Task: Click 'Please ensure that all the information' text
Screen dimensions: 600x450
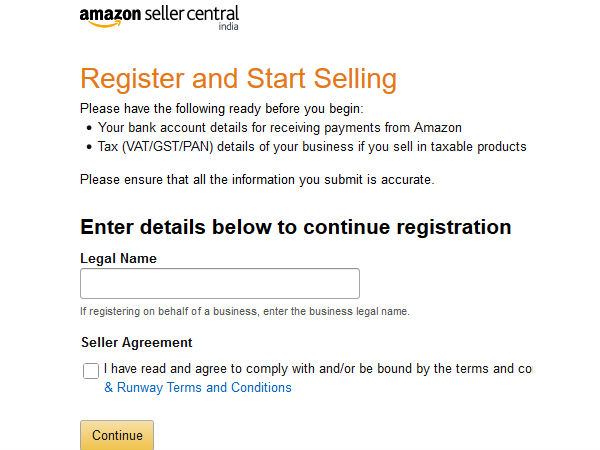Action: tap(257, 179)
